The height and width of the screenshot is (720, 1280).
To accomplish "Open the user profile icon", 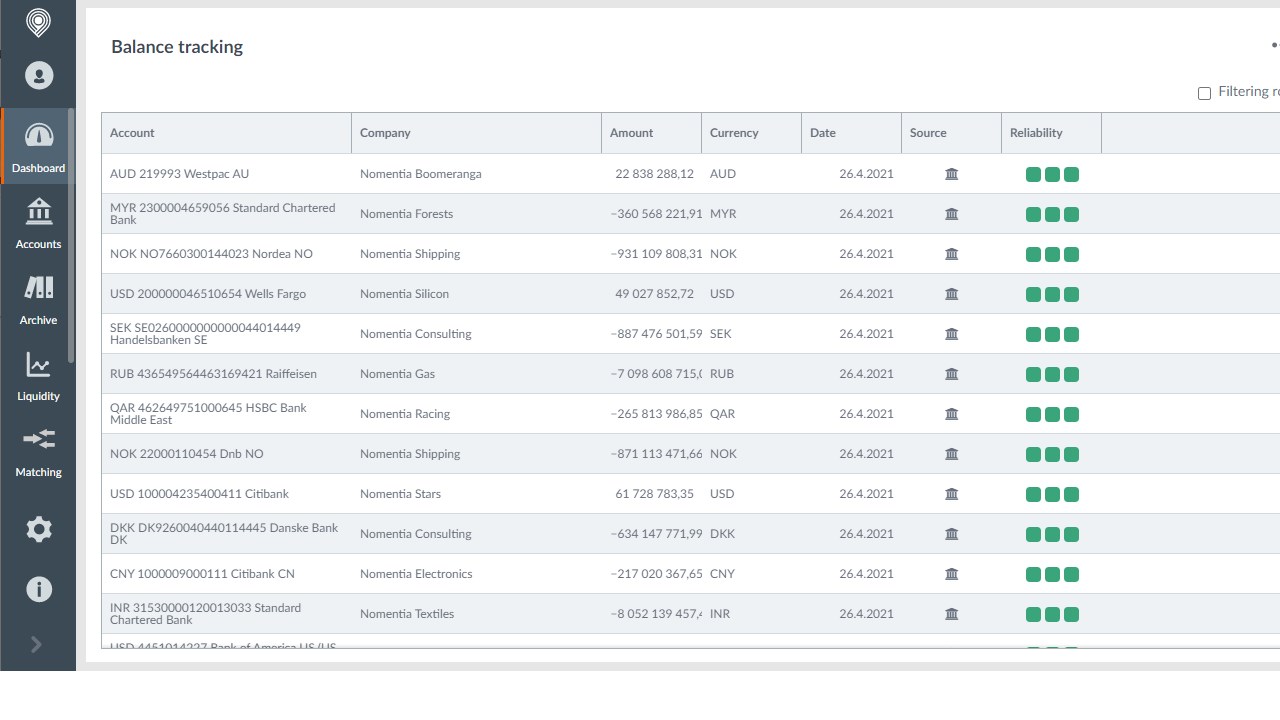I will (x=39, y=76).
